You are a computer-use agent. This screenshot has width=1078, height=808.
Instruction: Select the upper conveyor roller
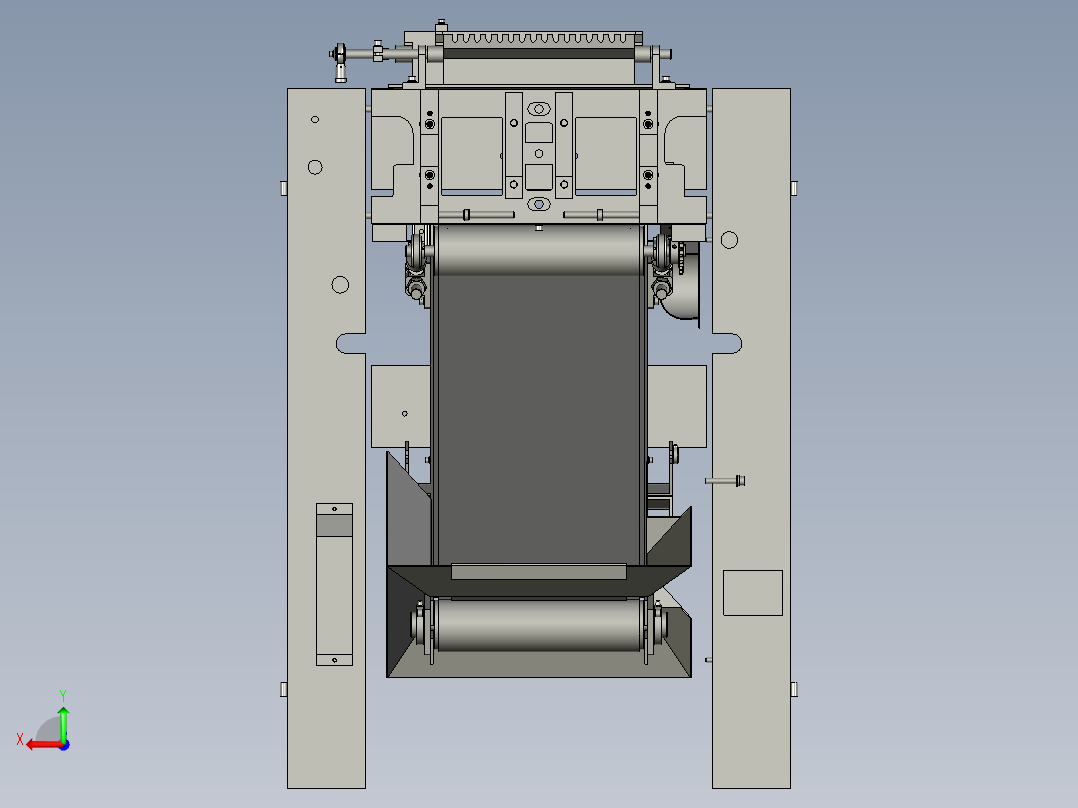(538, 250)
